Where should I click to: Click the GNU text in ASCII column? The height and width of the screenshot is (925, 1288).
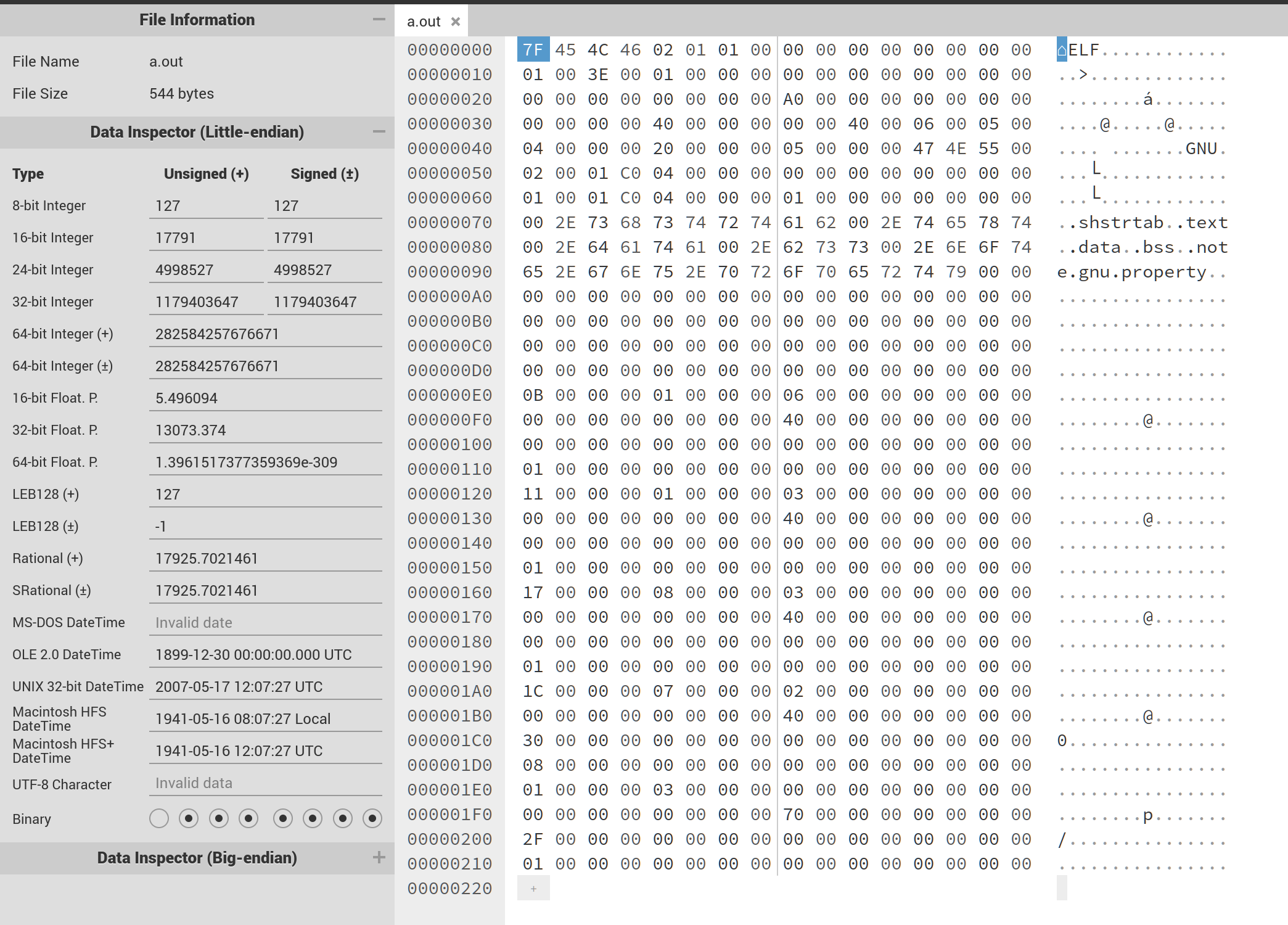click(1201, 148)
